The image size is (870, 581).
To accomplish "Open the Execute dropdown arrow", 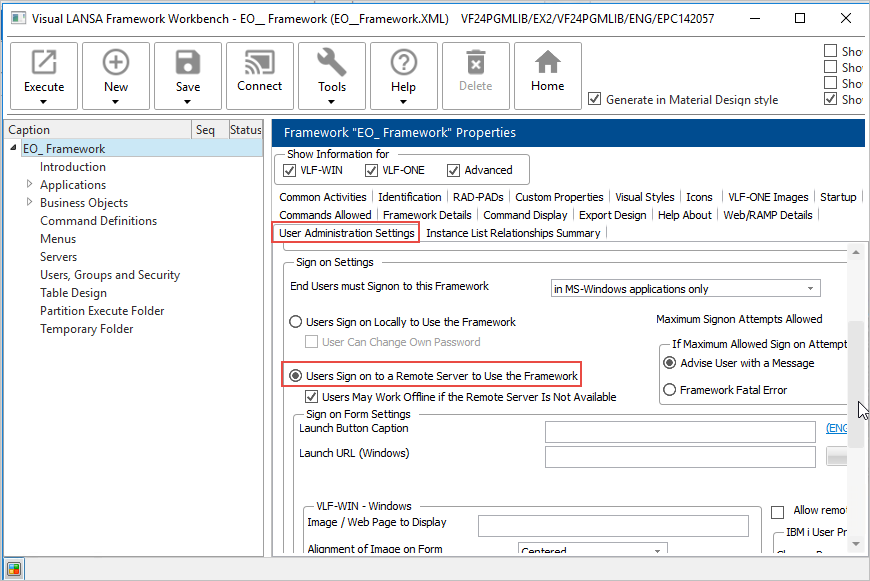I will 43,102.
